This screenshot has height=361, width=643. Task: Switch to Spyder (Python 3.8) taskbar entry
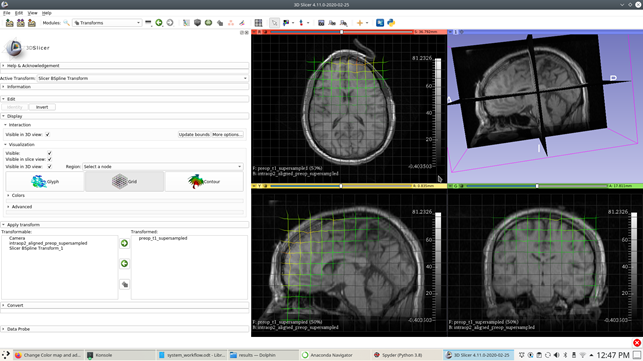pos(406,355)
